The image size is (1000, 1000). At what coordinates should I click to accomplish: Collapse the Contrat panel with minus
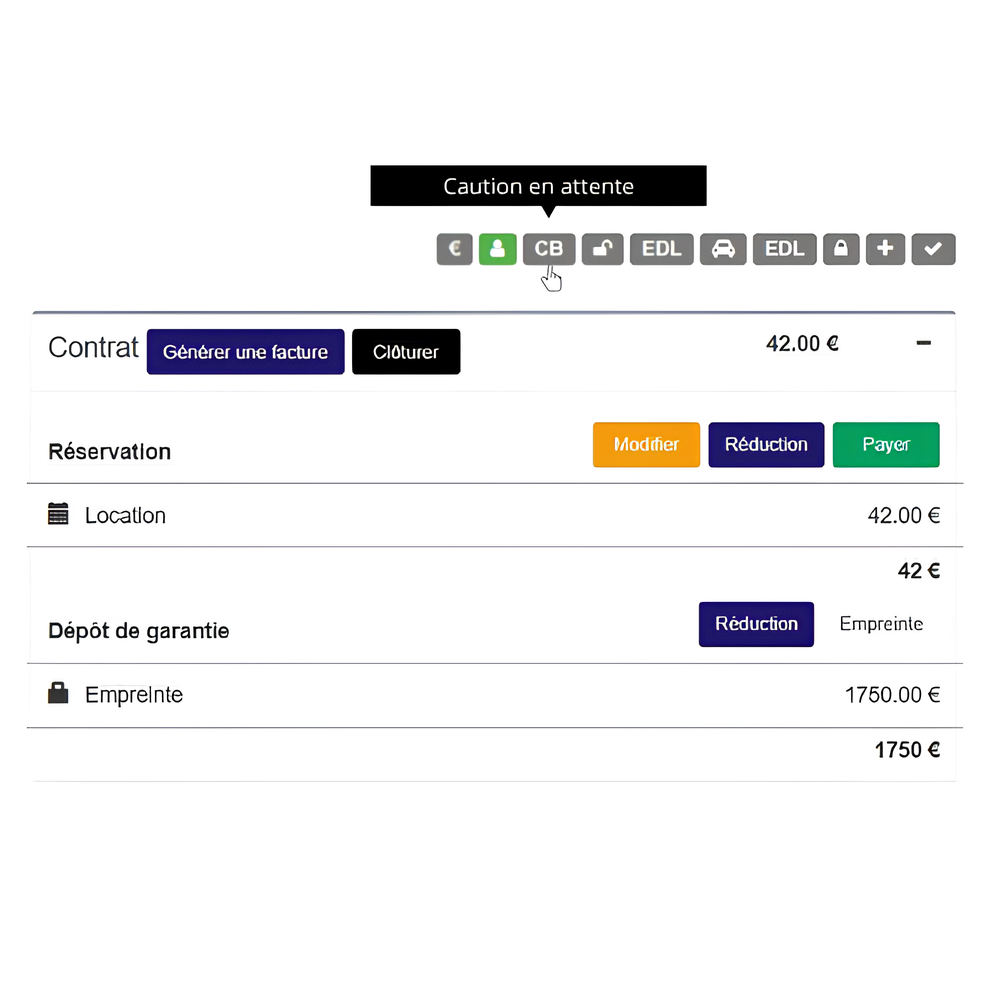click(x=923, y=343)
